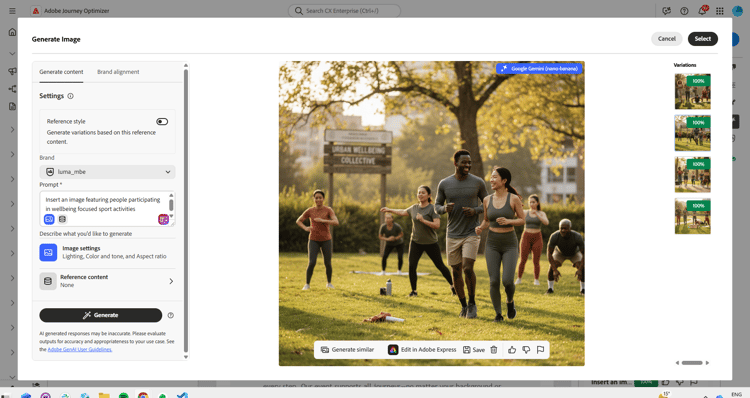The image size is (750, 398).
Task: Save the generated image
Action: tap(474, 350)
